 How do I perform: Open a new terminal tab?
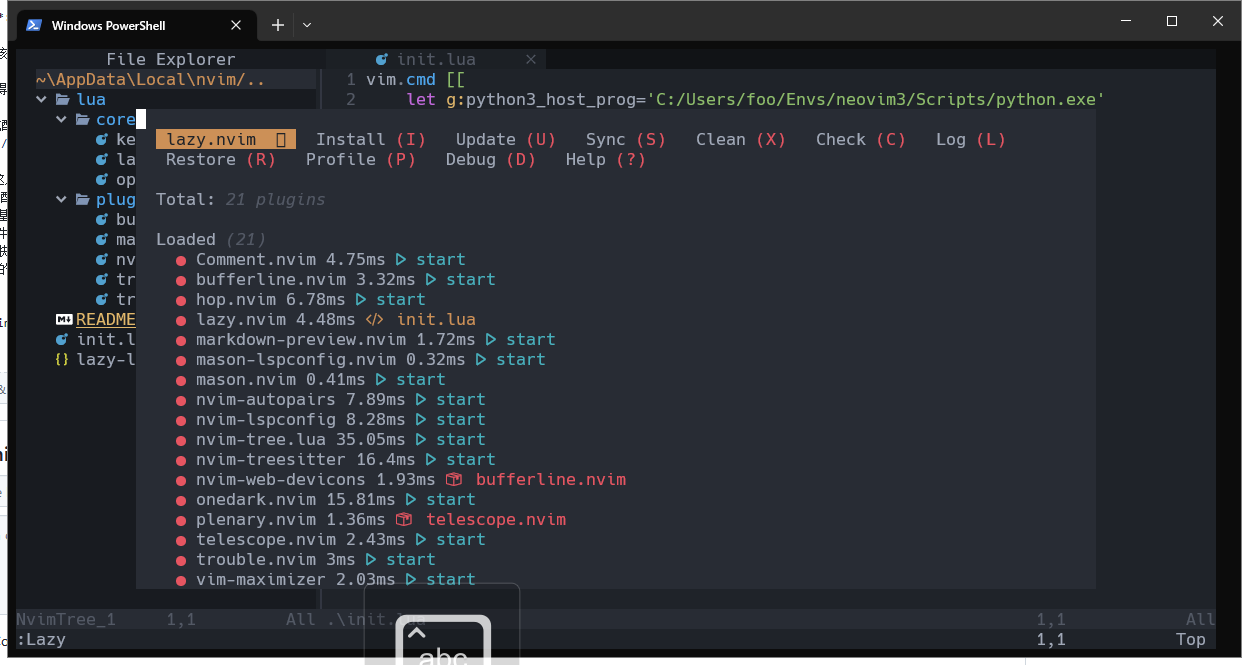click(x=278, y=25)
